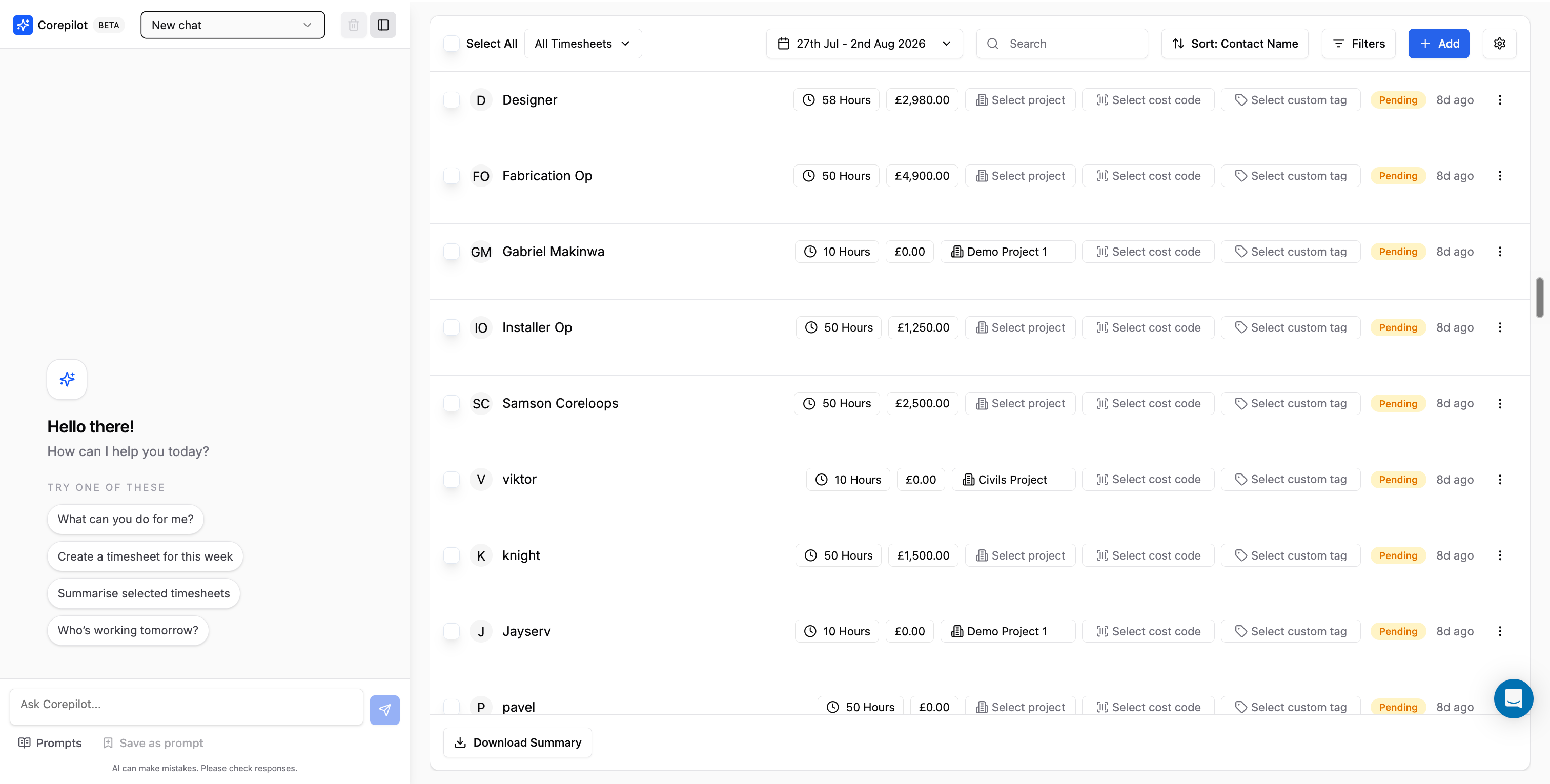Image resolution: width=1550 pixels, height=784 pixels.
Task: Click the V avatar for viktor
Action: click(481, 480)
